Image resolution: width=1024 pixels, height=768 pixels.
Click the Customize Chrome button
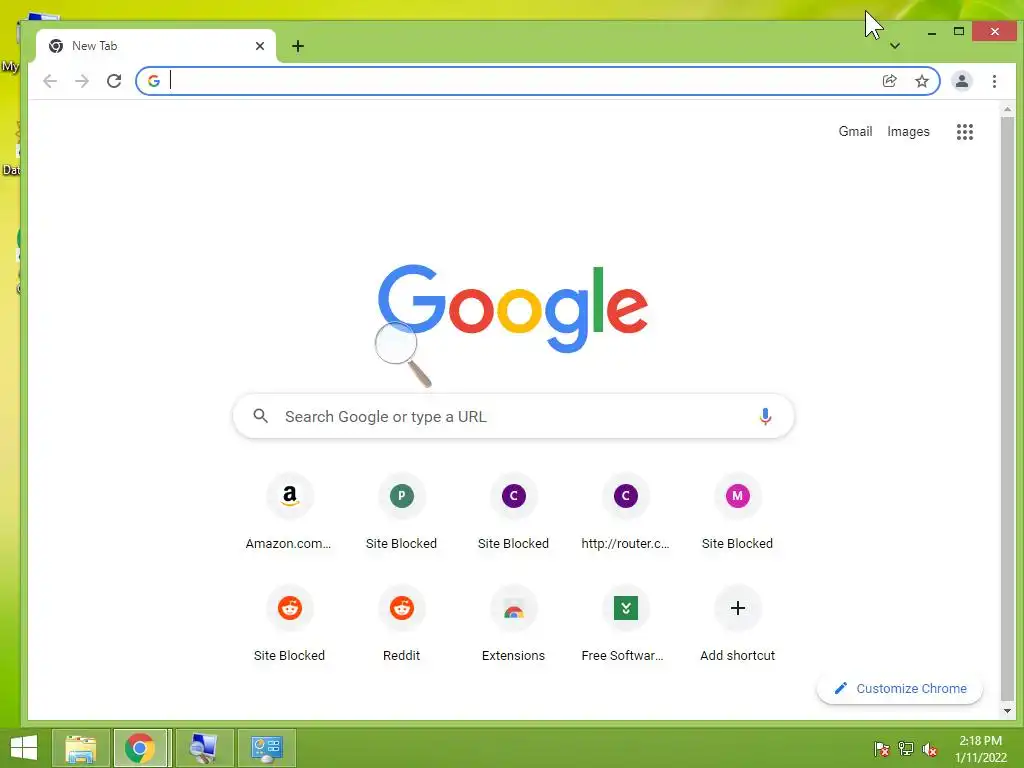tap(900, 688)
